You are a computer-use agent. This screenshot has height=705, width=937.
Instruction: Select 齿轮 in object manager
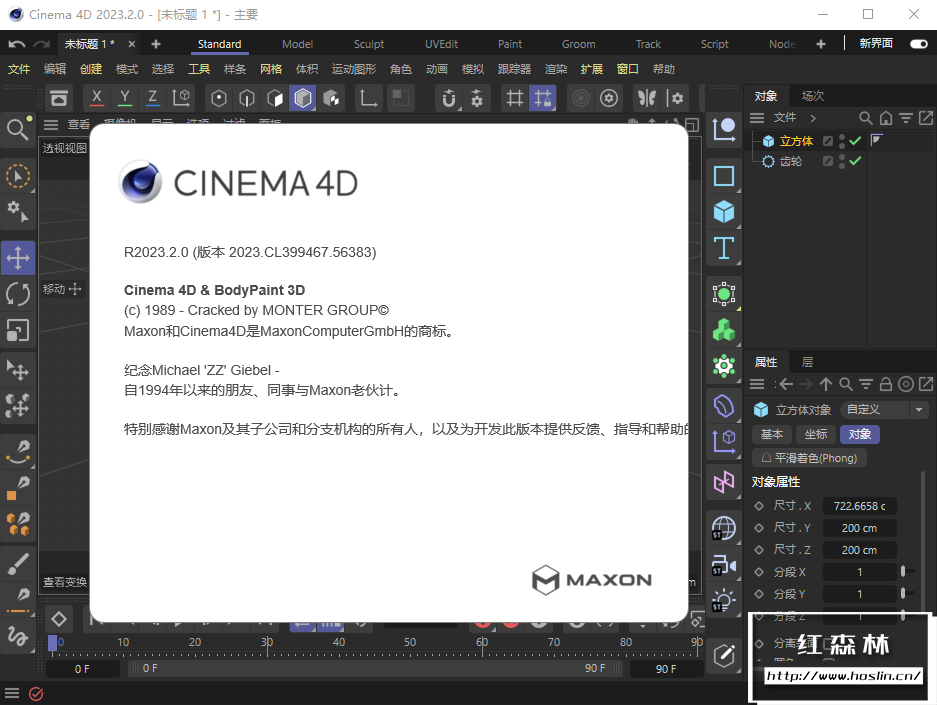[x=791, y=161]
